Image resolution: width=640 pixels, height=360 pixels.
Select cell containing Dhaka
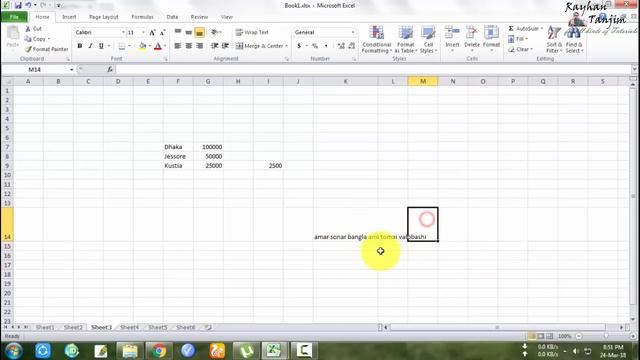point(178,147)
